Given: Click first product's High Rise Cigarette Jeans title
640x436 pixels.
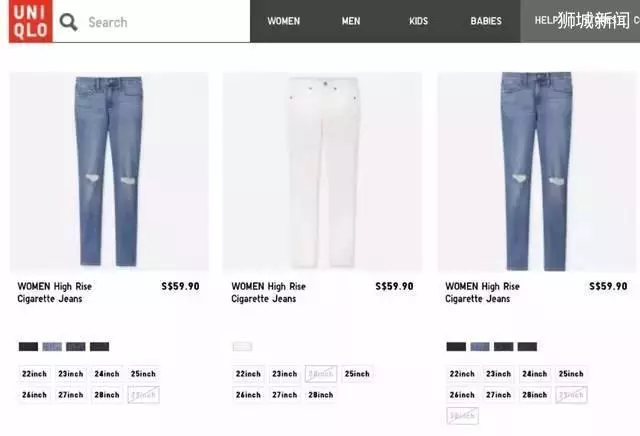Looking at the screenshot, I should [55, 292].
